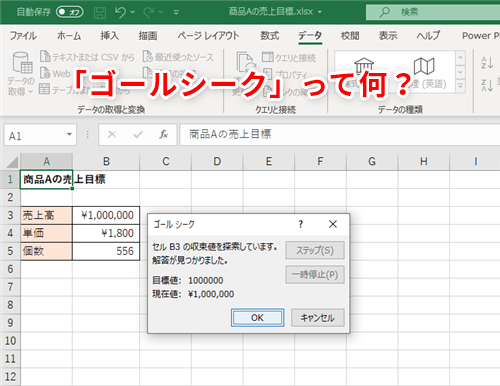500x386 pixels.
Task: Select the 売上高 label cell
Action: 47,215
